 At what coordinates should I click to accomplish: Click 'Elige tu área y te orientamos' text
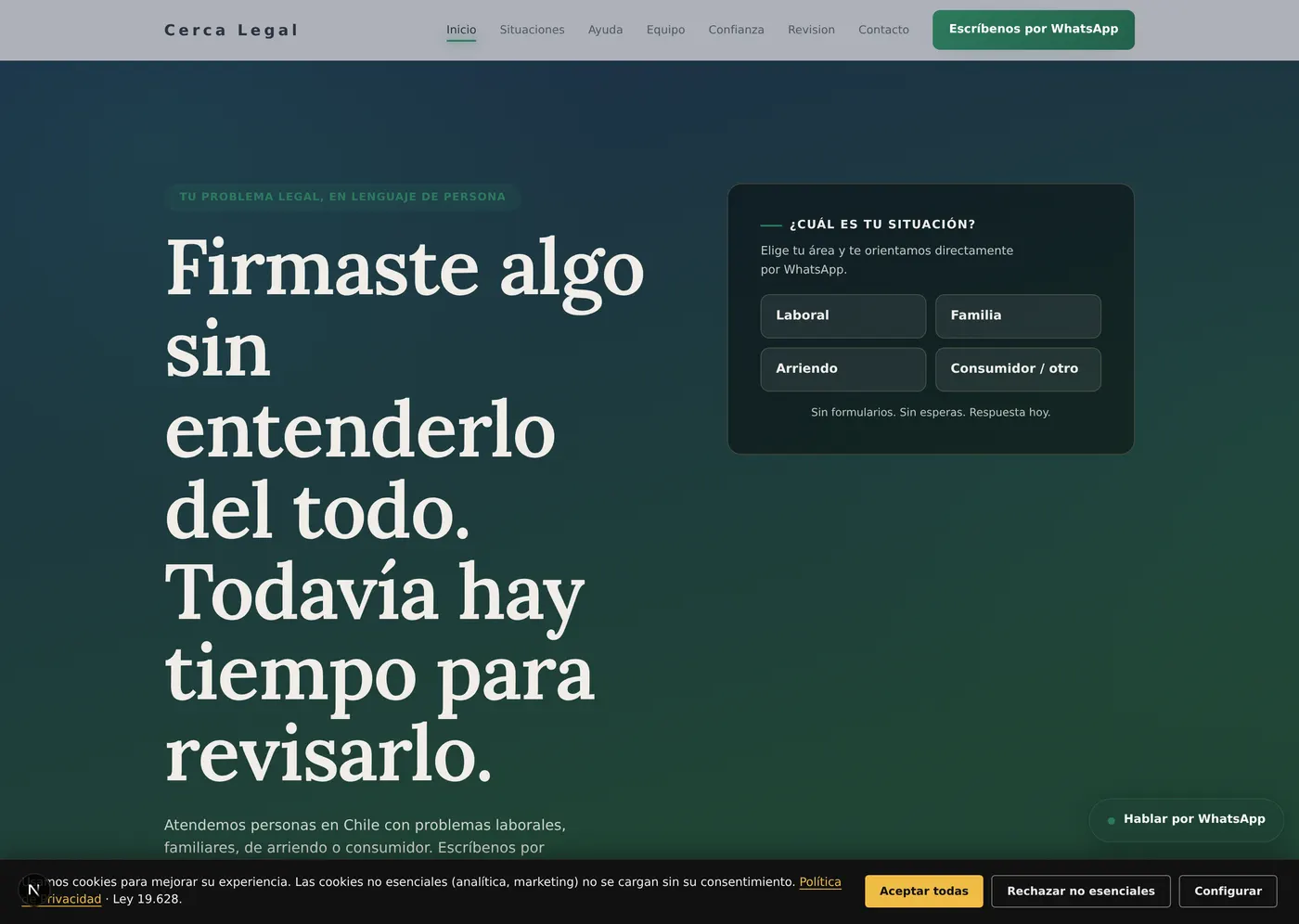pos(887,260)
